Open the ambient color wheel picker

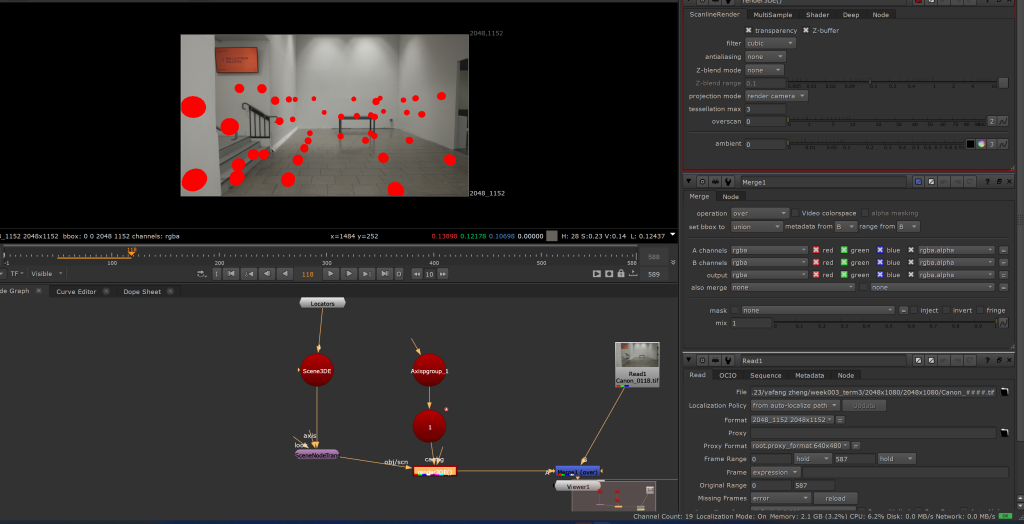point(982,144)
